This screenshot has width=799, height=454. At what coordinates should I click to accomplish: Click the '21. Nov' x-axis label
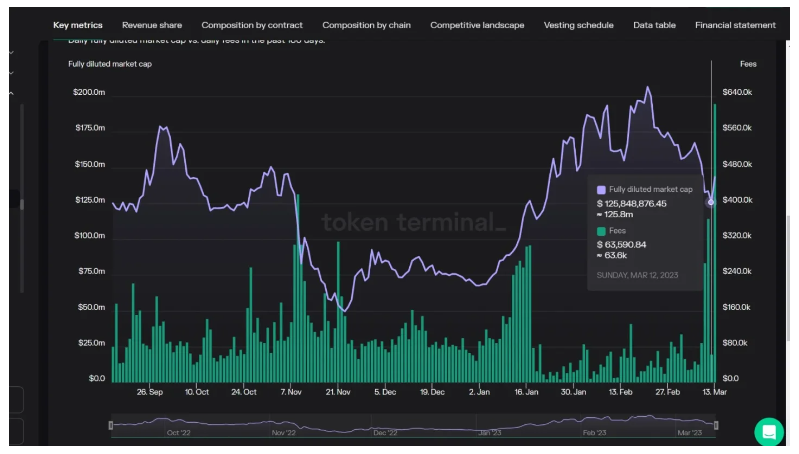click(338, 392)
